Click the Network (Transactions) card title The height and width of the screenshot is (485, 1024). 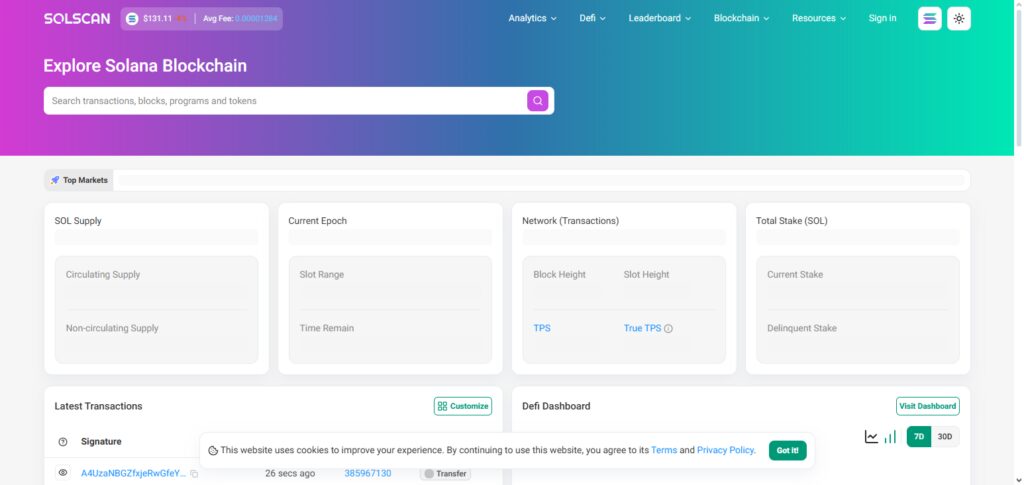571,221
